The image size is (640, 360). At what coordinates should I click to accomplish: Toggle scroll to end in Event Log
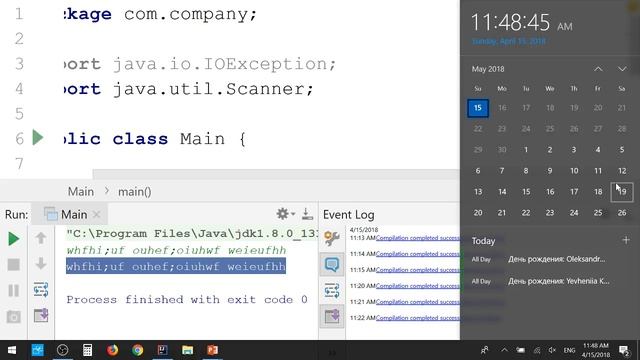(332, 316)
